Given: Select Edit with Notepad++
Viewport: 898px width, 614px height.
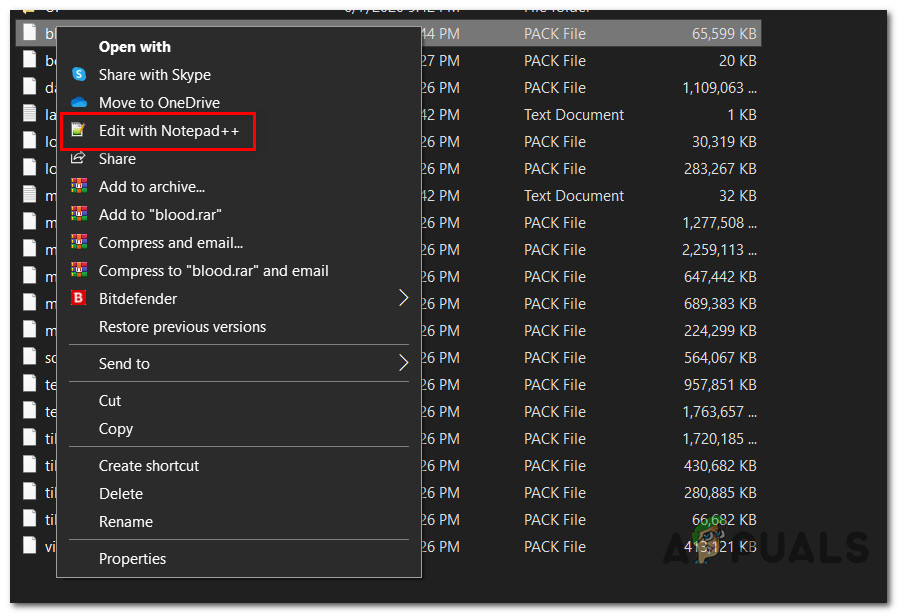Looking at the screenshot, I should [x=168, y=131].
